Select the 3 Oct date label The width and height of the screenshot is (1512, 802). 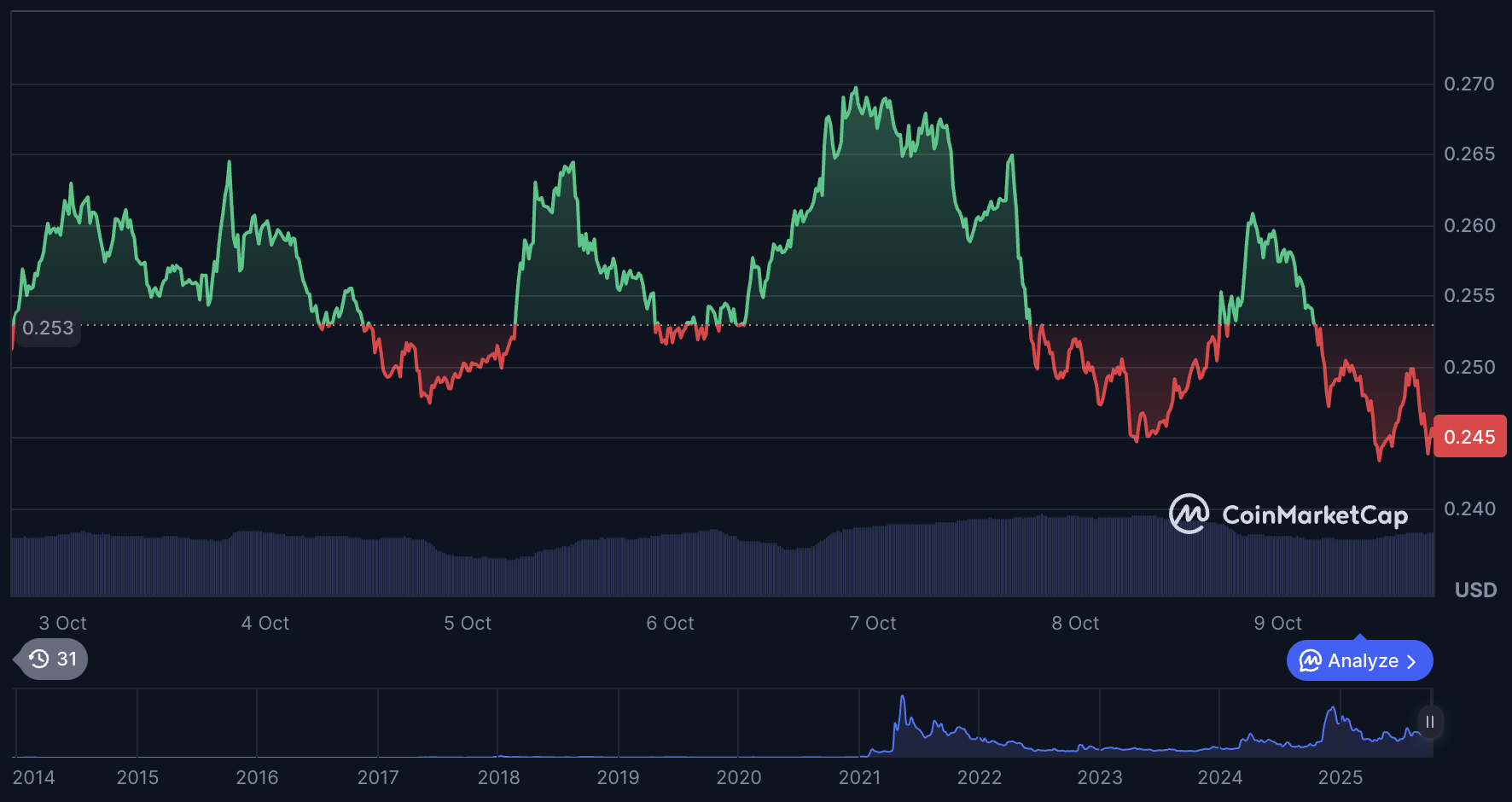pos(62,624)
